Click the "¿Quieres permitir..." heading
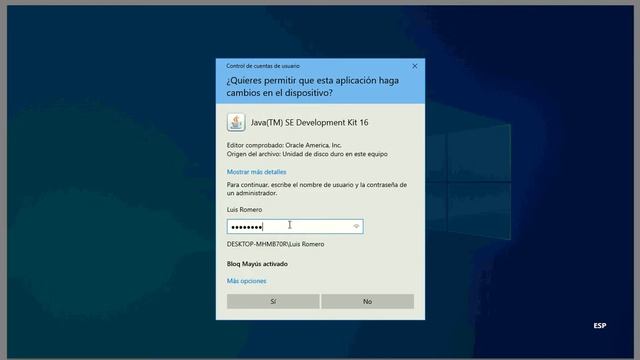Viewport: 640px width, 360px height. pos(313,87)
